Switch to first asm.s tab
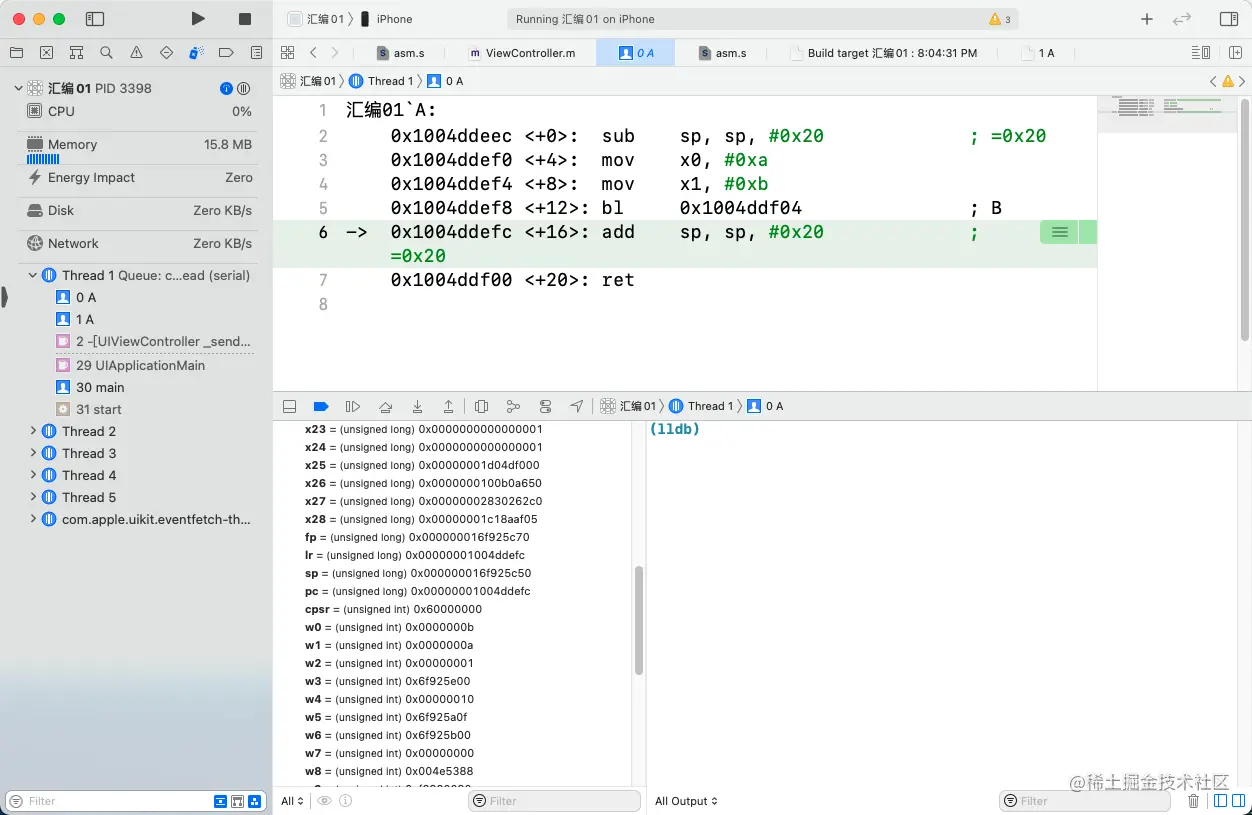Screen dimensions: 1252x815 pyautogui.click(x=400, y=53)
